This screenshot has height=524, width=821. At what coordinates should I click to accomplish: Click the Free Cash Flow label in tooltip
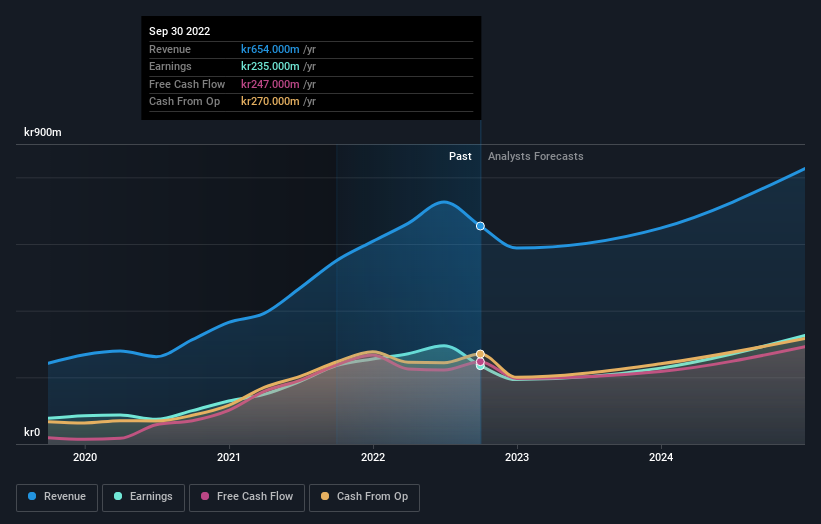coord(187,84)
